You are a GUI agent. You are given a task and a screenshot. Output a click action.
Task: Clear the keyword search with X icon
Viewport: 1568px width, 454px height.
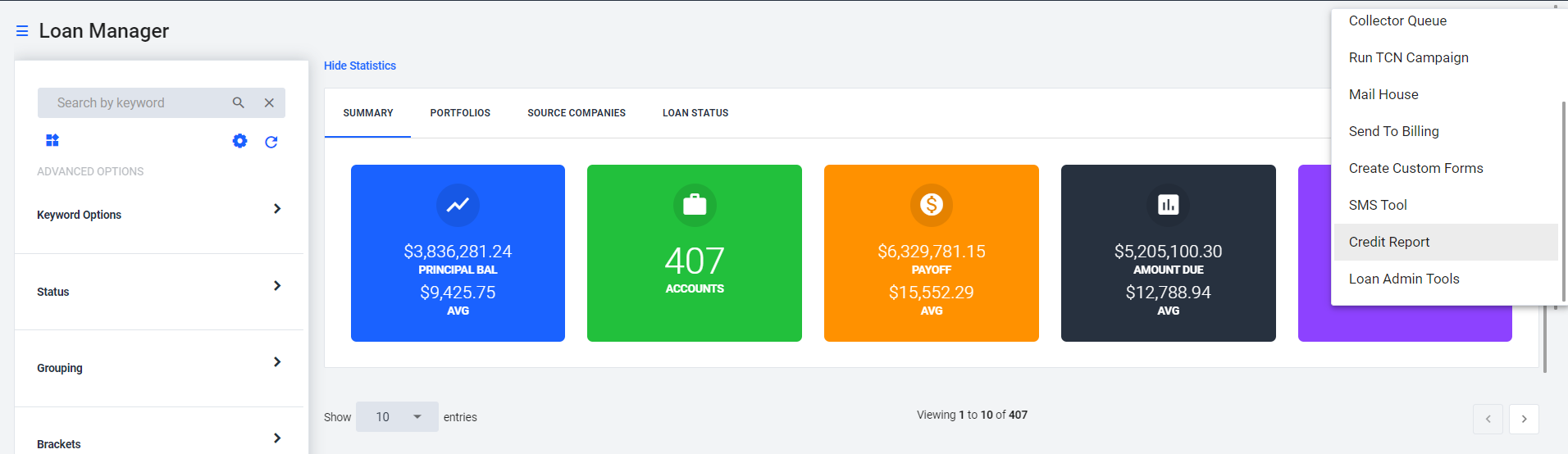point(269,102)
